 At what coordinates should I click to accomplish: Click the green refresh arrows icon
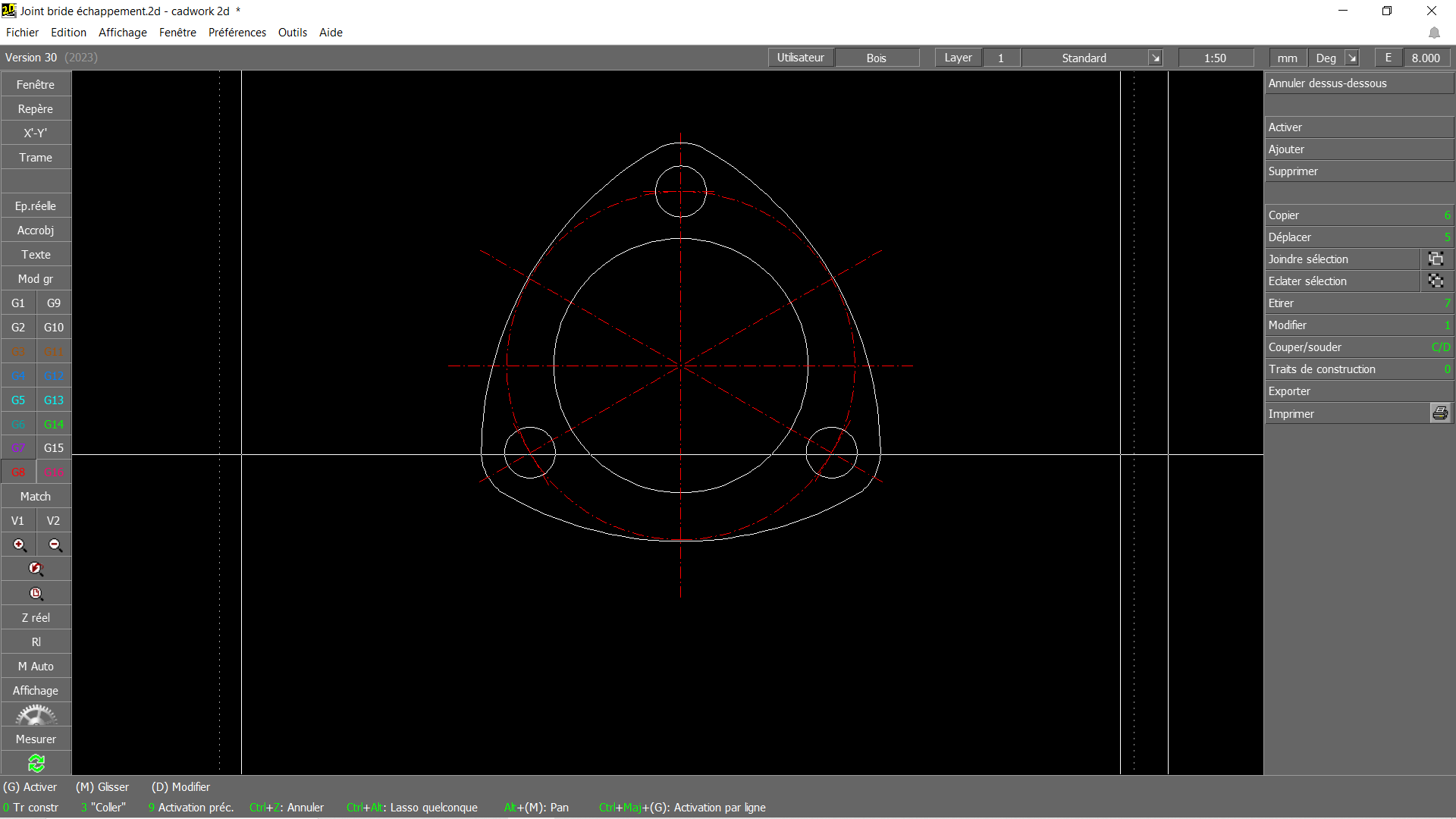(x=36, y=763)
